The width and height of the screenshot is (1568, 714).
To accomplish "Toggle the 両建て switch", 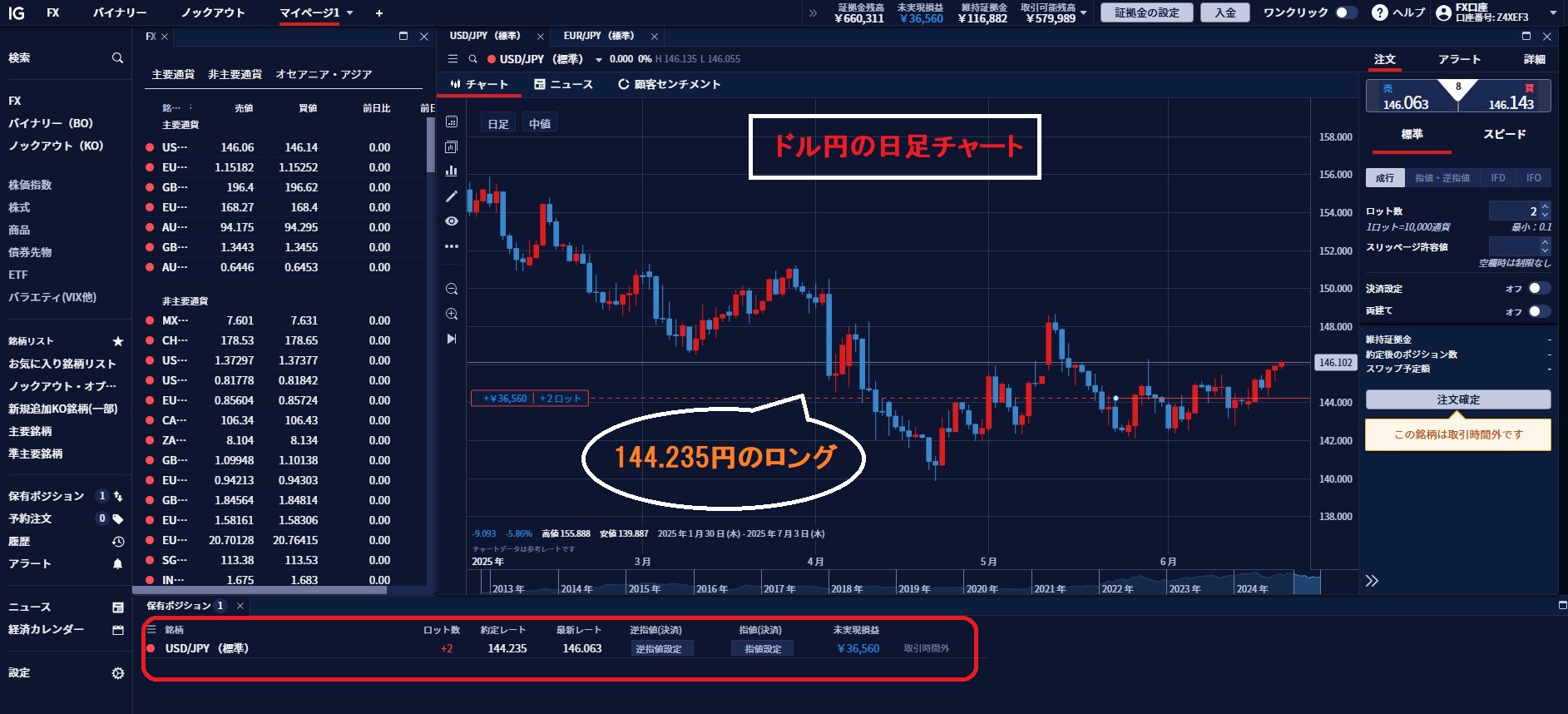I will 1539,311.
